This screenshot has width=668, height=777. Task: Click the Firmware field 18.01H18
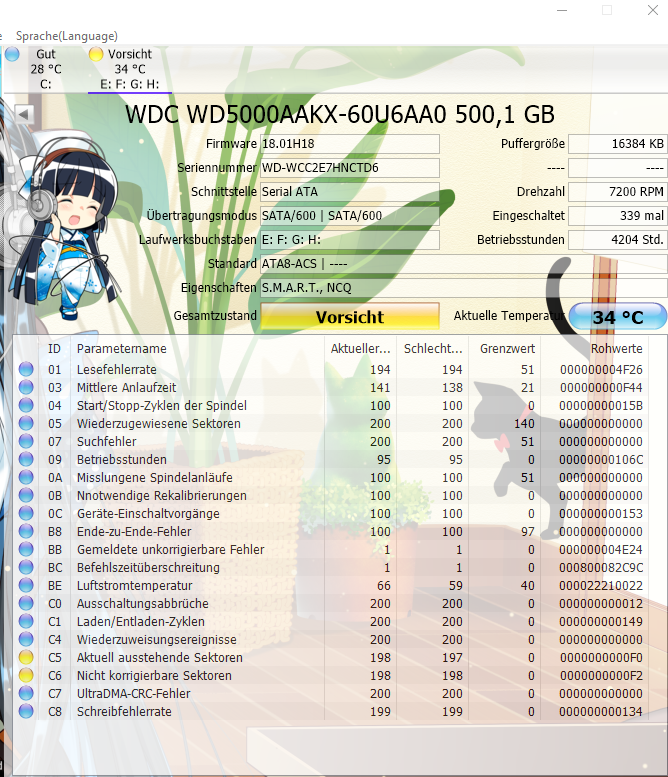click(x=350, y=144)
